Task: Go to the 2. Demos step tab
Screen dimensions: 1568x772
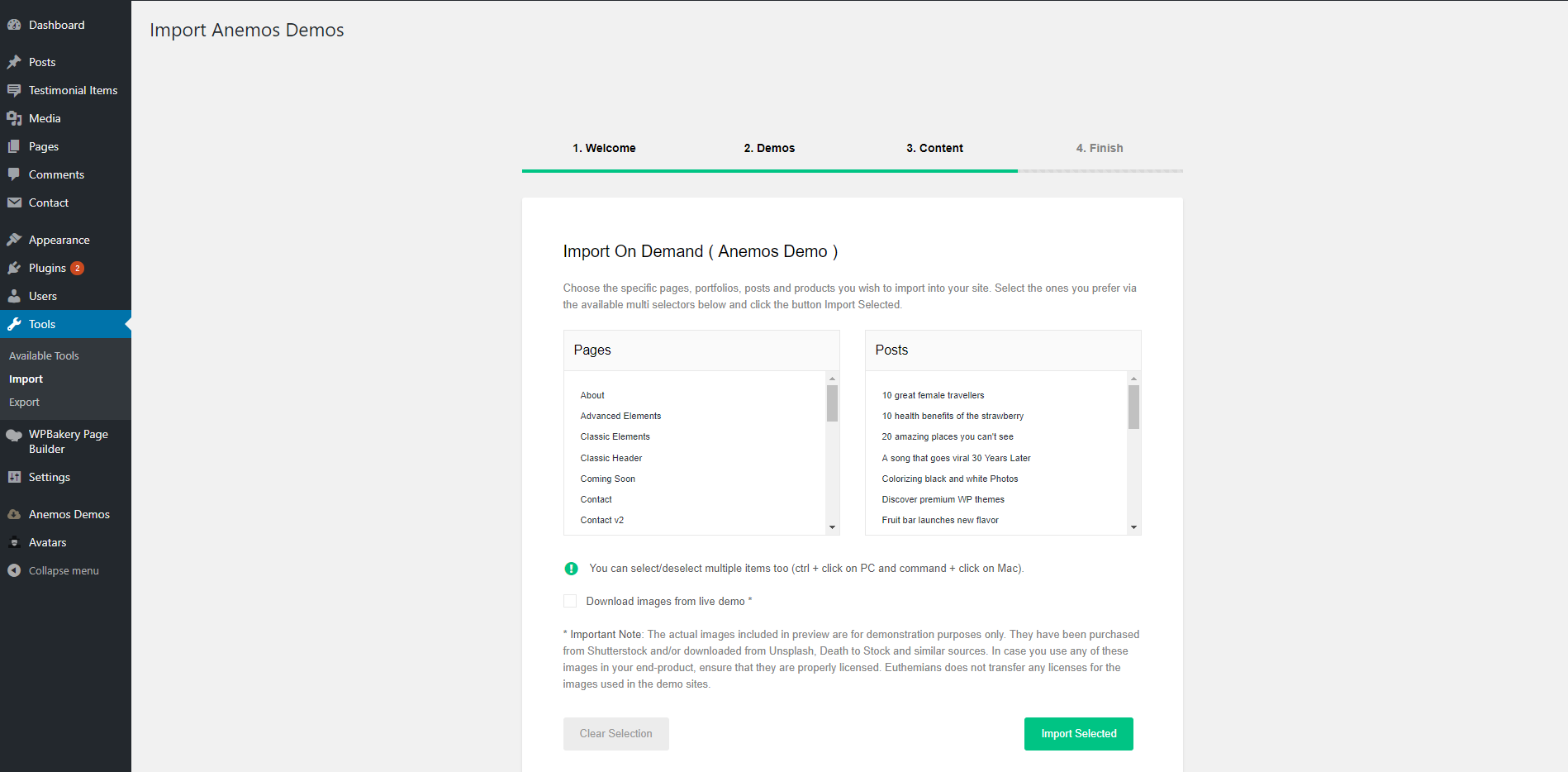Action: 769,148
